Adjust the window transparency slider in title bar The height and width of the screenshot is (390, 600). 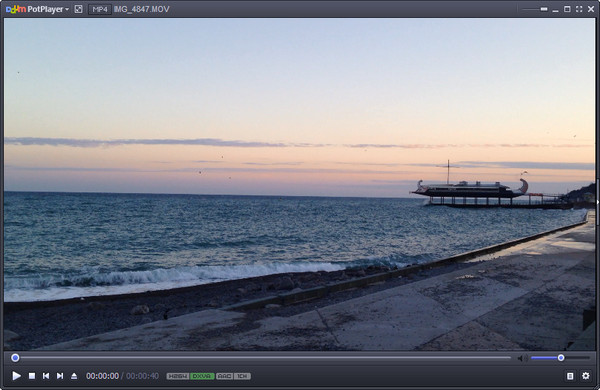point(535,9)
